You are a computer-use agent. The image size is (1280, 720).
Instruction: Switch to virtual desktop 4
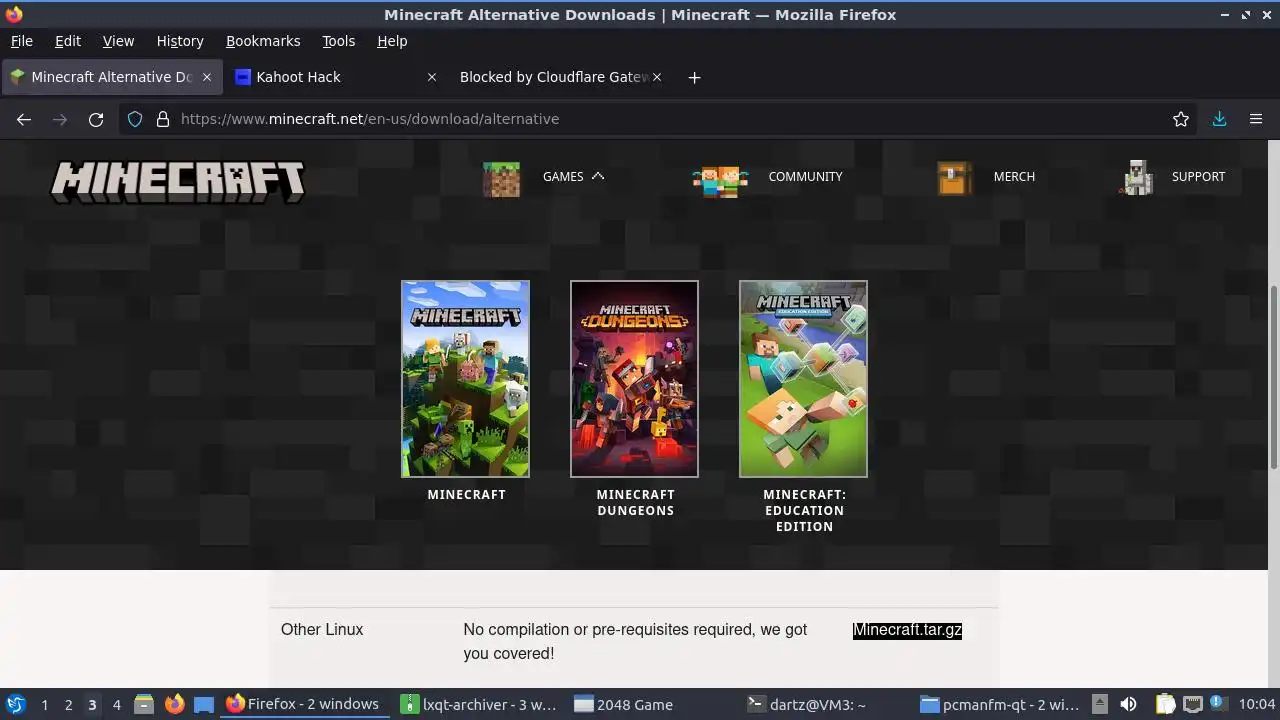coord(116,704)
